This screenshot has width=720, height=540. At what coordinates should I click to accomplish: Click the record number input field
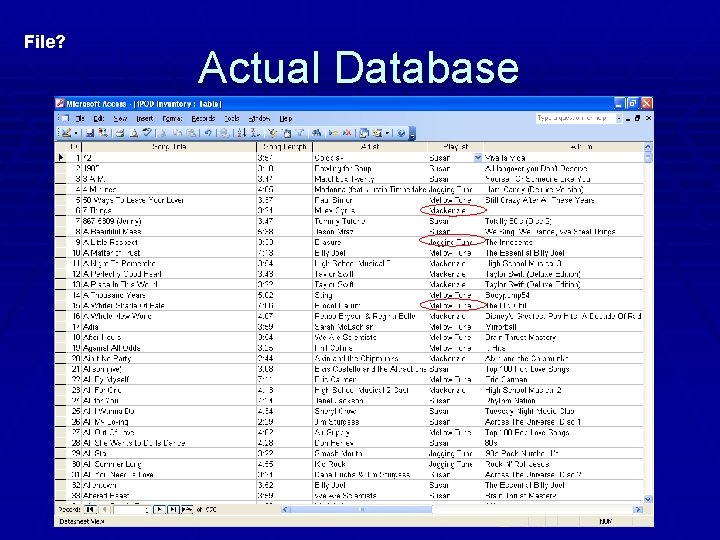pos(131,510)
